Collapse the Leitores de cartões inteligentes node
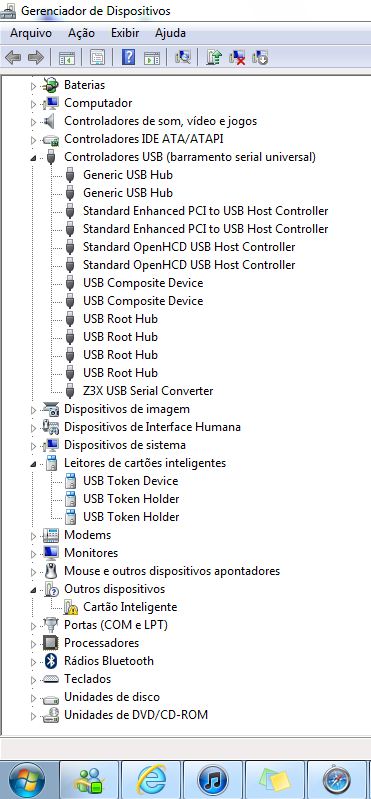 [34, 464]
